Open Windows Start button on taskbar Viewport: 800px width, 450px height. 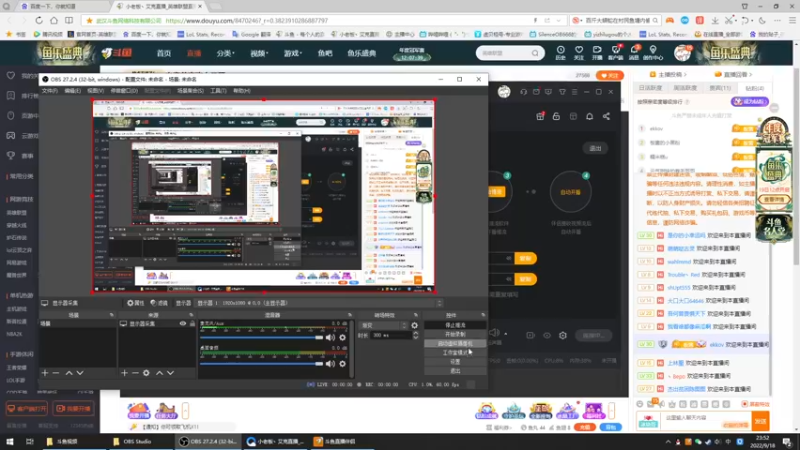[x=10, y=441]
